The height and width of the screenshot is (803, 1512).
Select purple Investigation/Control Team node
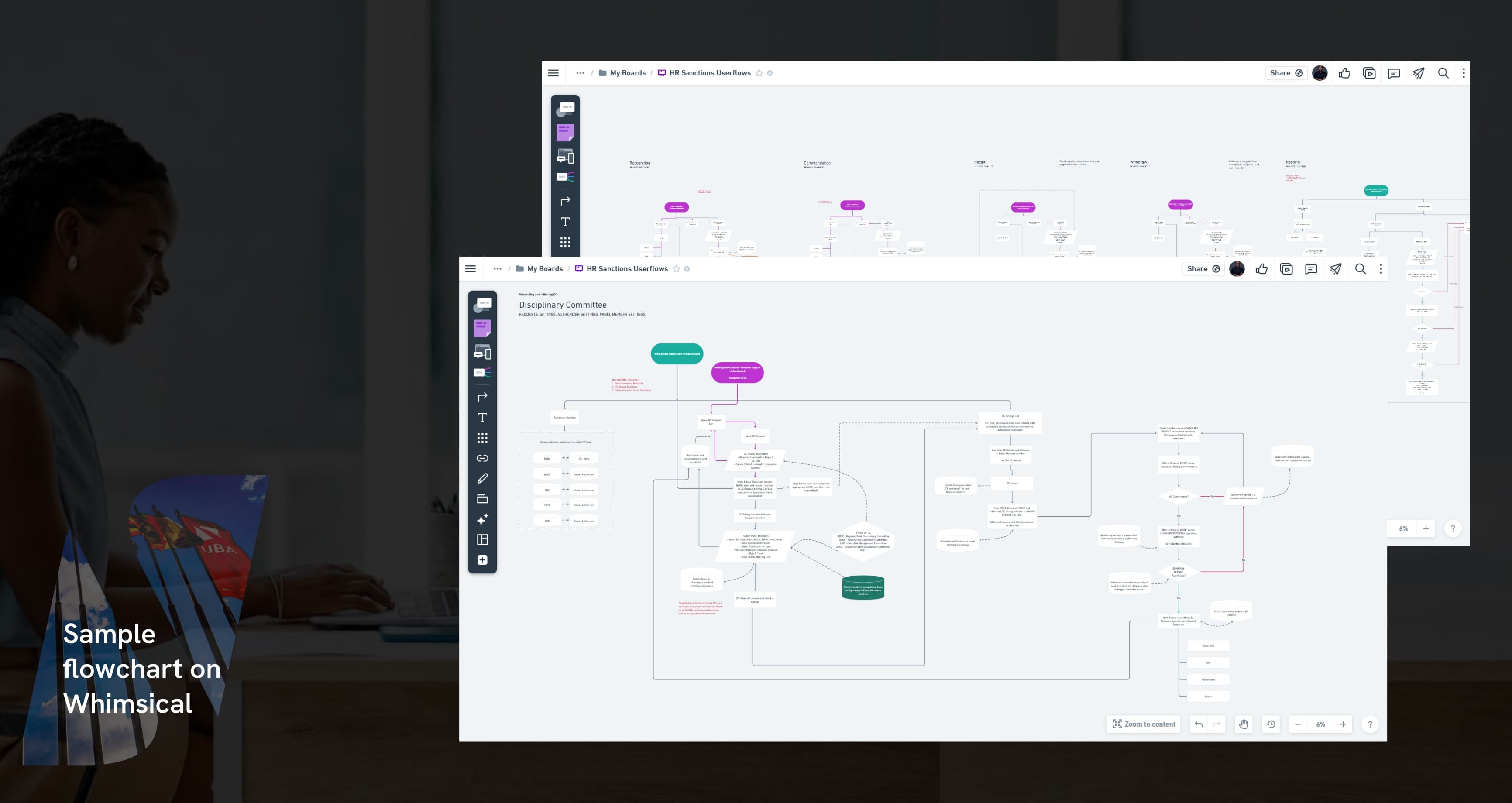(x=737, y=373)
